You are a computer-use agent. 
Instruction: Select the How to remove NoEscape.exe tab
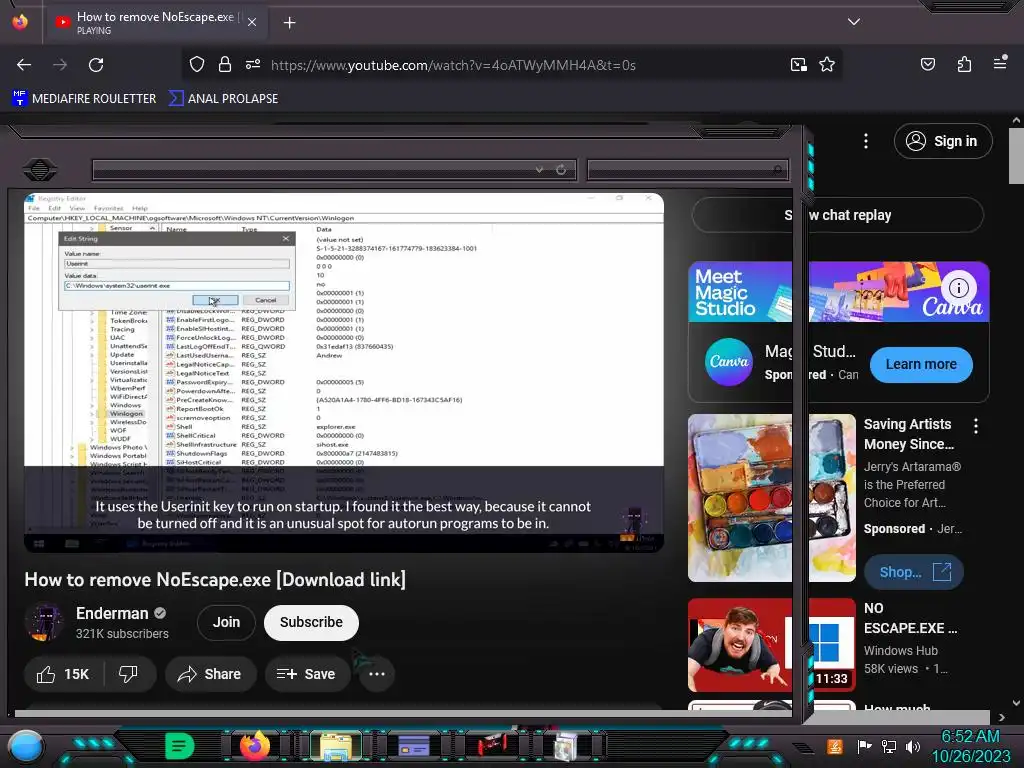tap(155, 23)
